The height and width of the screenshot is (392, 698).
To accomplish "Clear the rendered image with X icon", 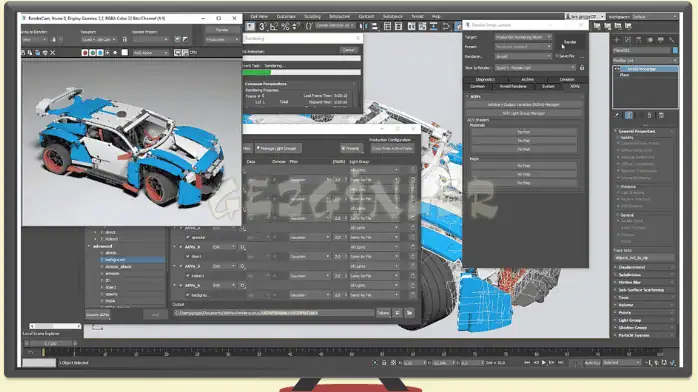I will pos(53,53).
